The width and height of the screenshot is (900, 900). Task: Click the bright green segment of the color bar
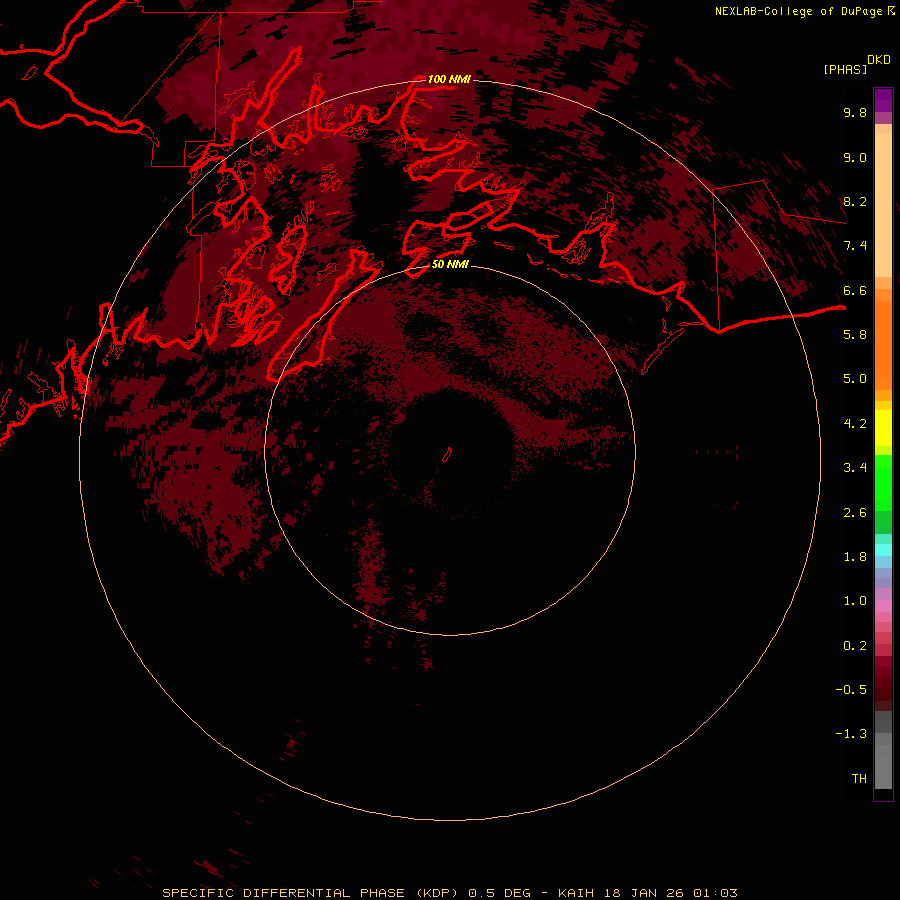(x=883, y=483)
